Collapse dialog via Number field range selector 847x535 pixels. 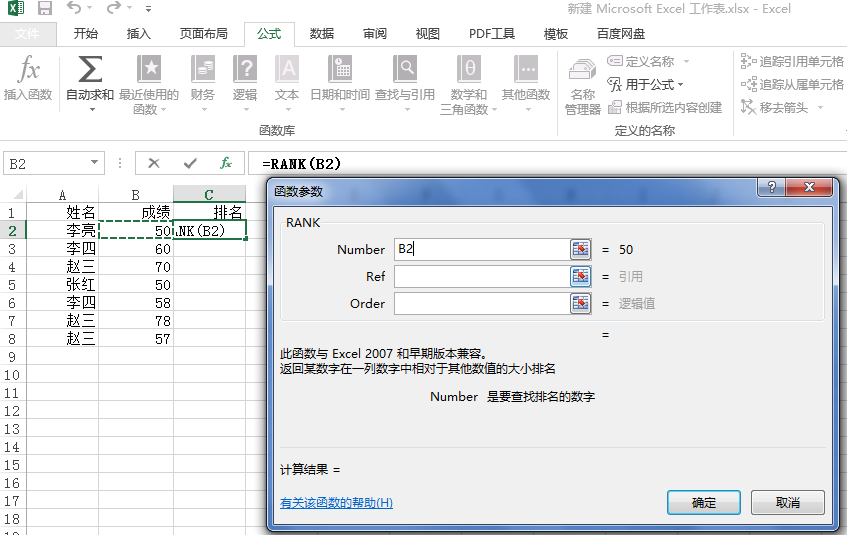[581, 249]
